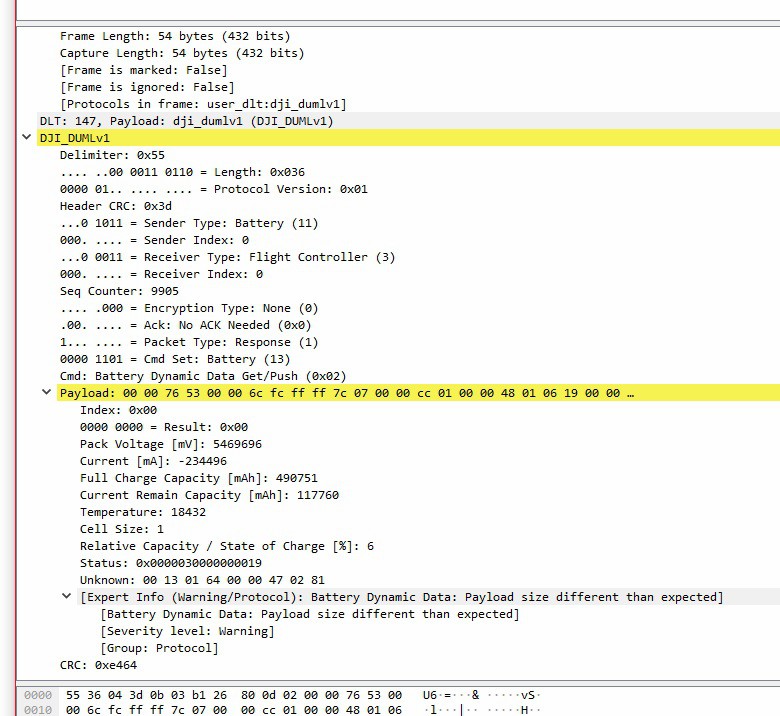Viewport: 780px width, 716px height.
Task: Select the 'Cell Size: 1' field
Action: tap(122, 529)
